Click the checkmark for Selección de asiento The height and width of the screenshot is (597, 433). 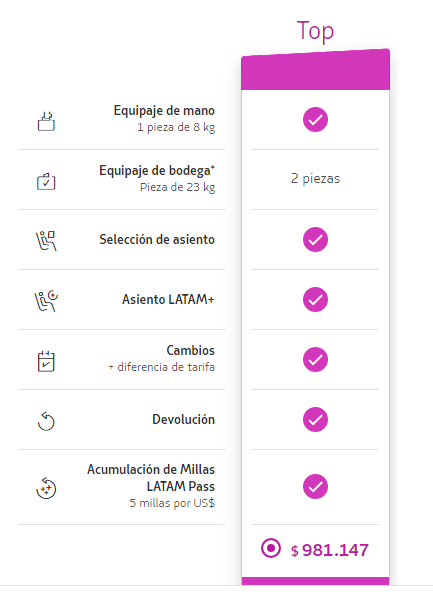(x=315, y=239)
